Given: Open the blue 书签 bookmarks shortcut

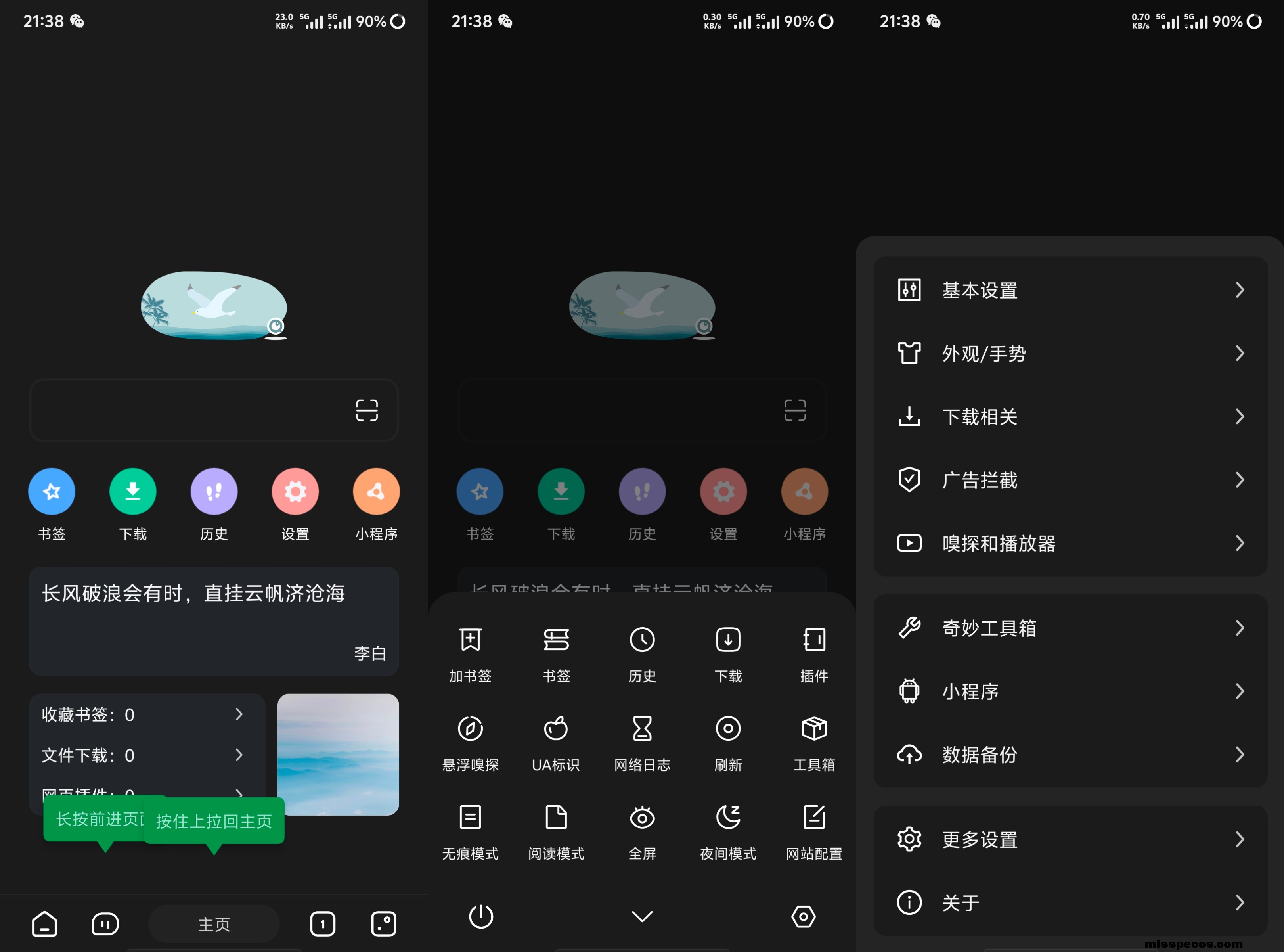Looking at the screenshot, I should tap(52, 492).
